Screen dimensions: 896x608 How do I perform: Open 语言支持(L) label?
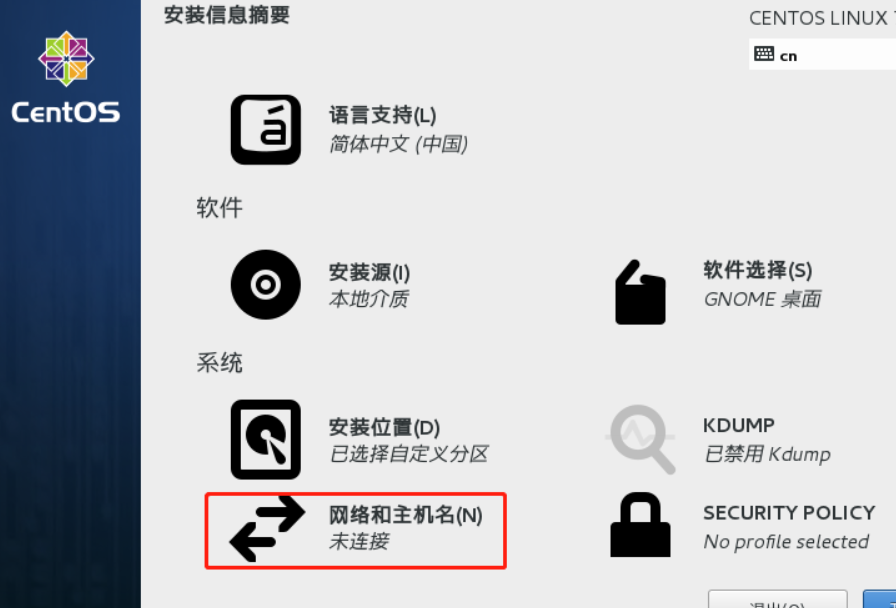coord(382,115)
